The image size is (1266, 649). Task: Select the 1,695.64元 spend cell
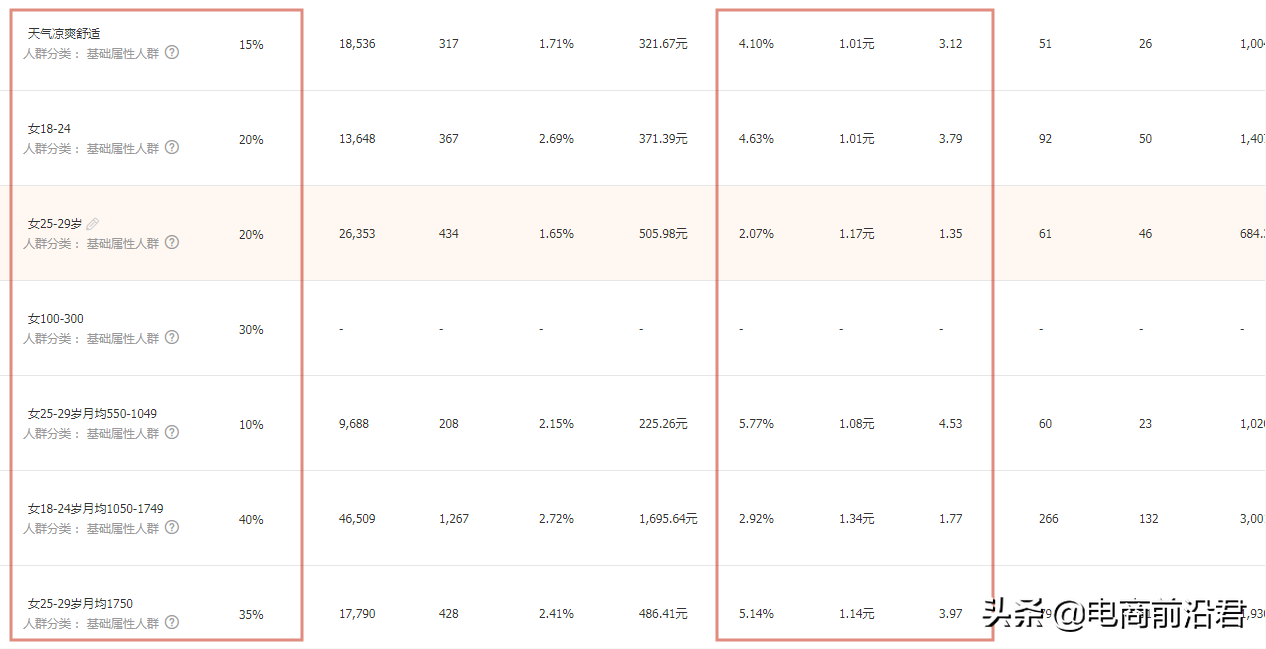668,519
